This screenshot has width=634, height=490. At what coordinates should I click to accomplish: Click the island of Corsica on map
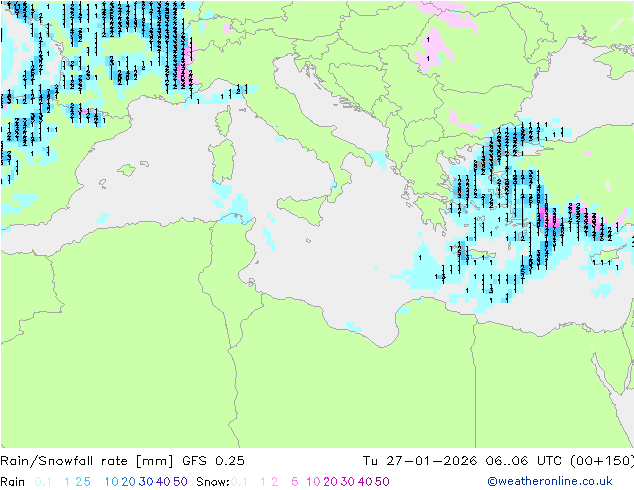223,121
